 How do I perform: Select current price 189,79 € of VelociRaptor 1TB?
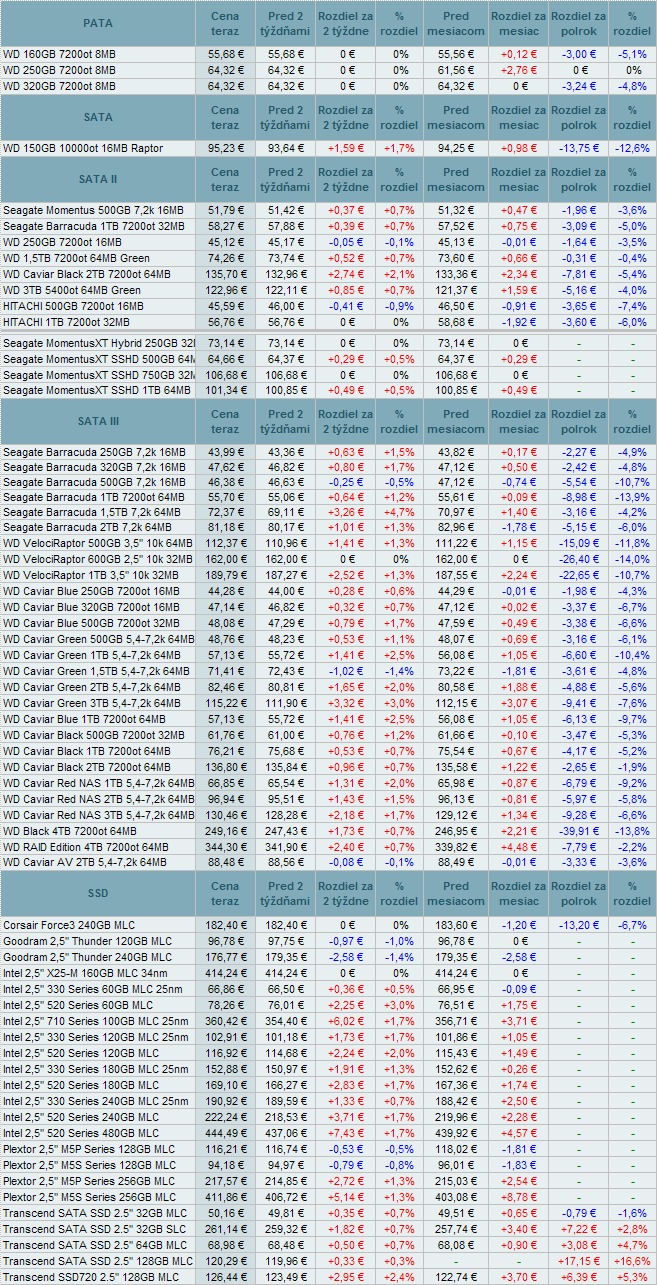(226, 574)
